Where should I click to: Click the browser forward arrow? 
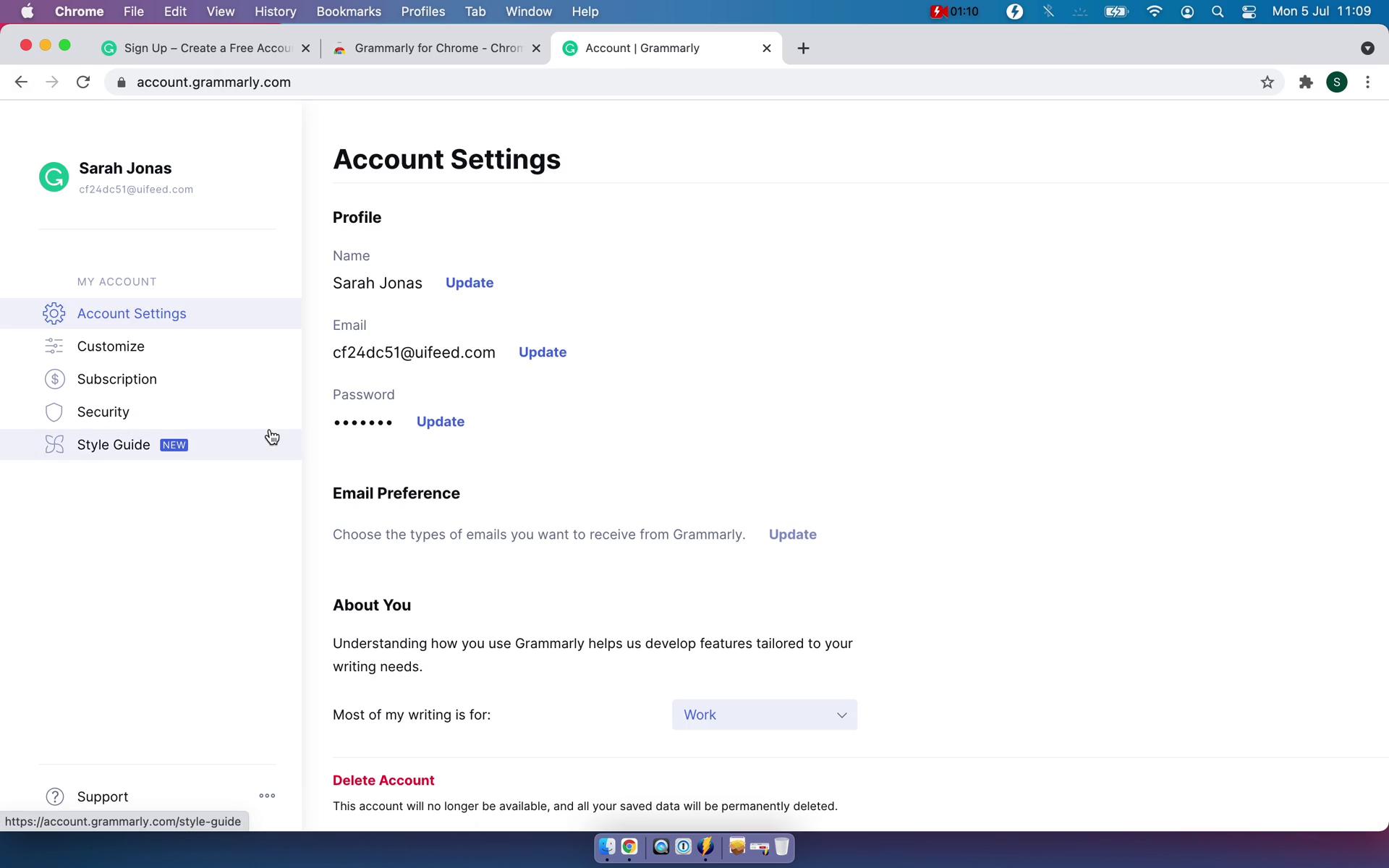pos(52,82)
